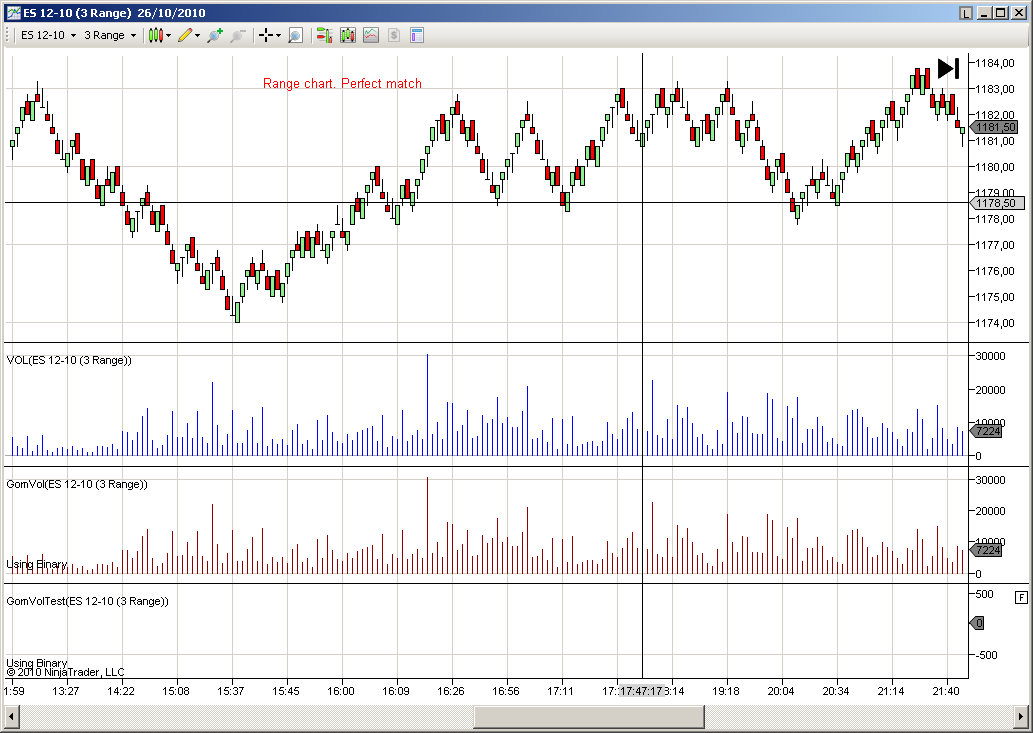Click the L link button in title bar

point(966,13)
